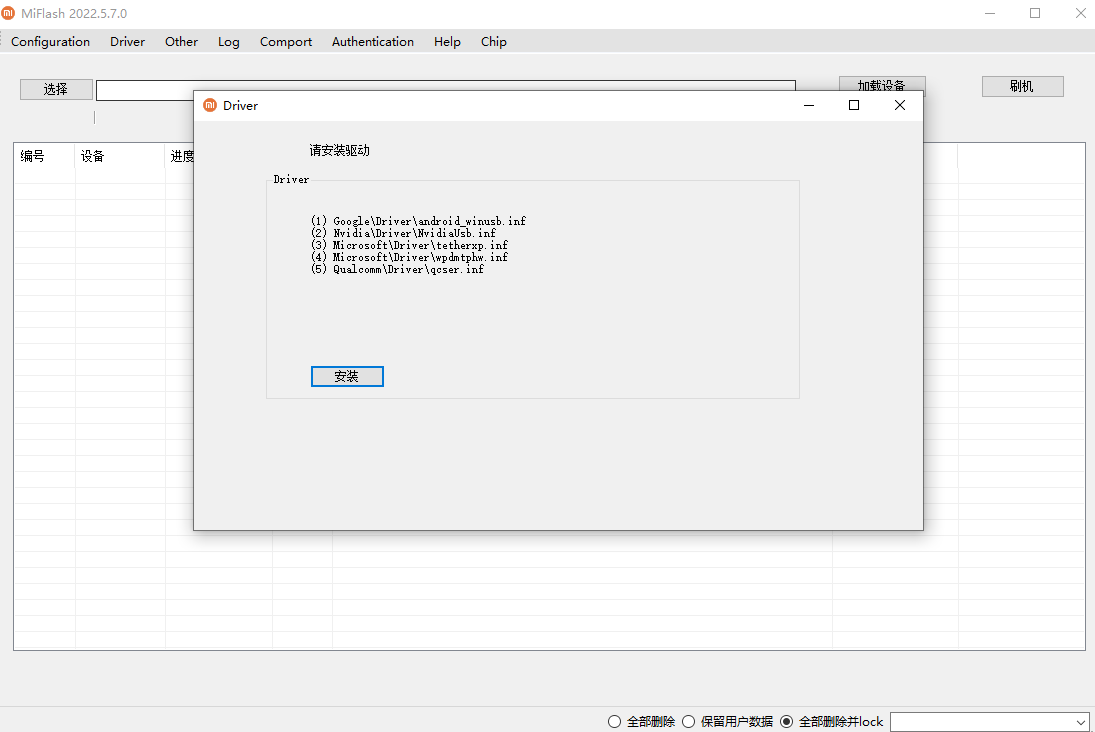Expand the bottom-right combo box dropdown

pyautogui.click(x=1080, y=722)
